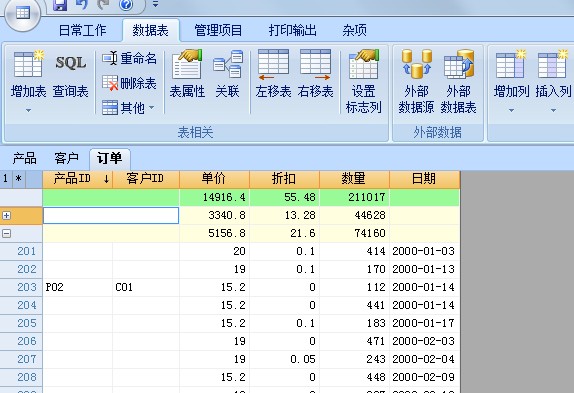Click the 单价 column header
The width and height of the screenshot is (574, 393).
tap(214, 179)
